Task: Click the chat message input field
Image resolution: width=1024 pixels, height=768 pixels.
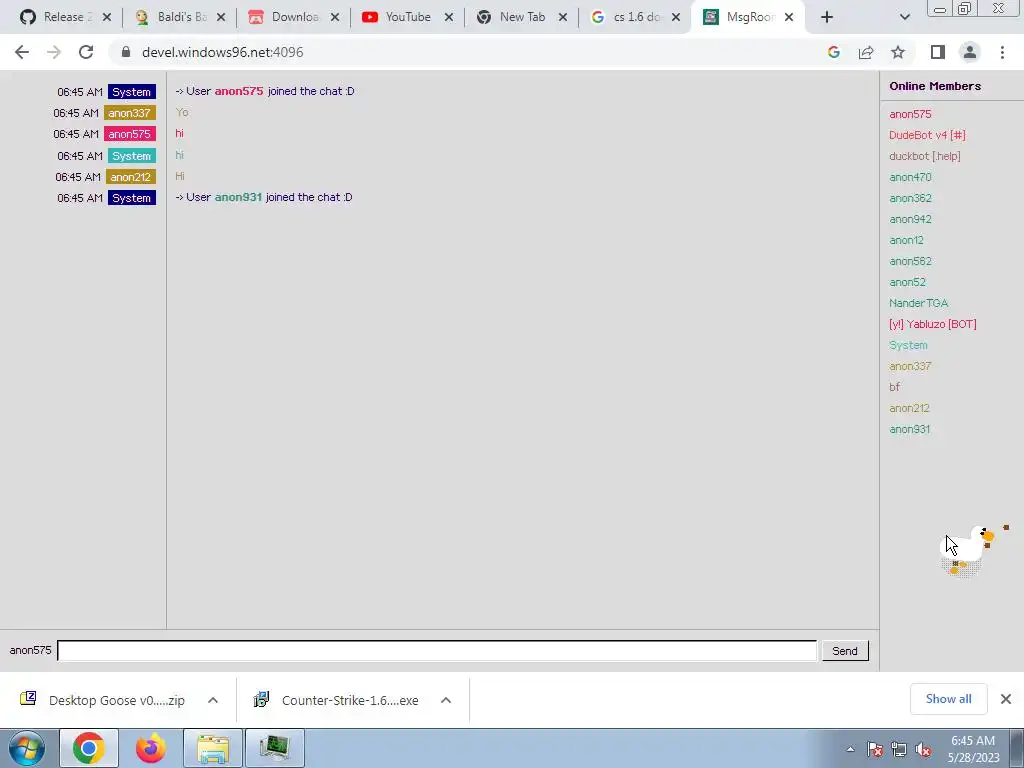Action: coord(437,650)
